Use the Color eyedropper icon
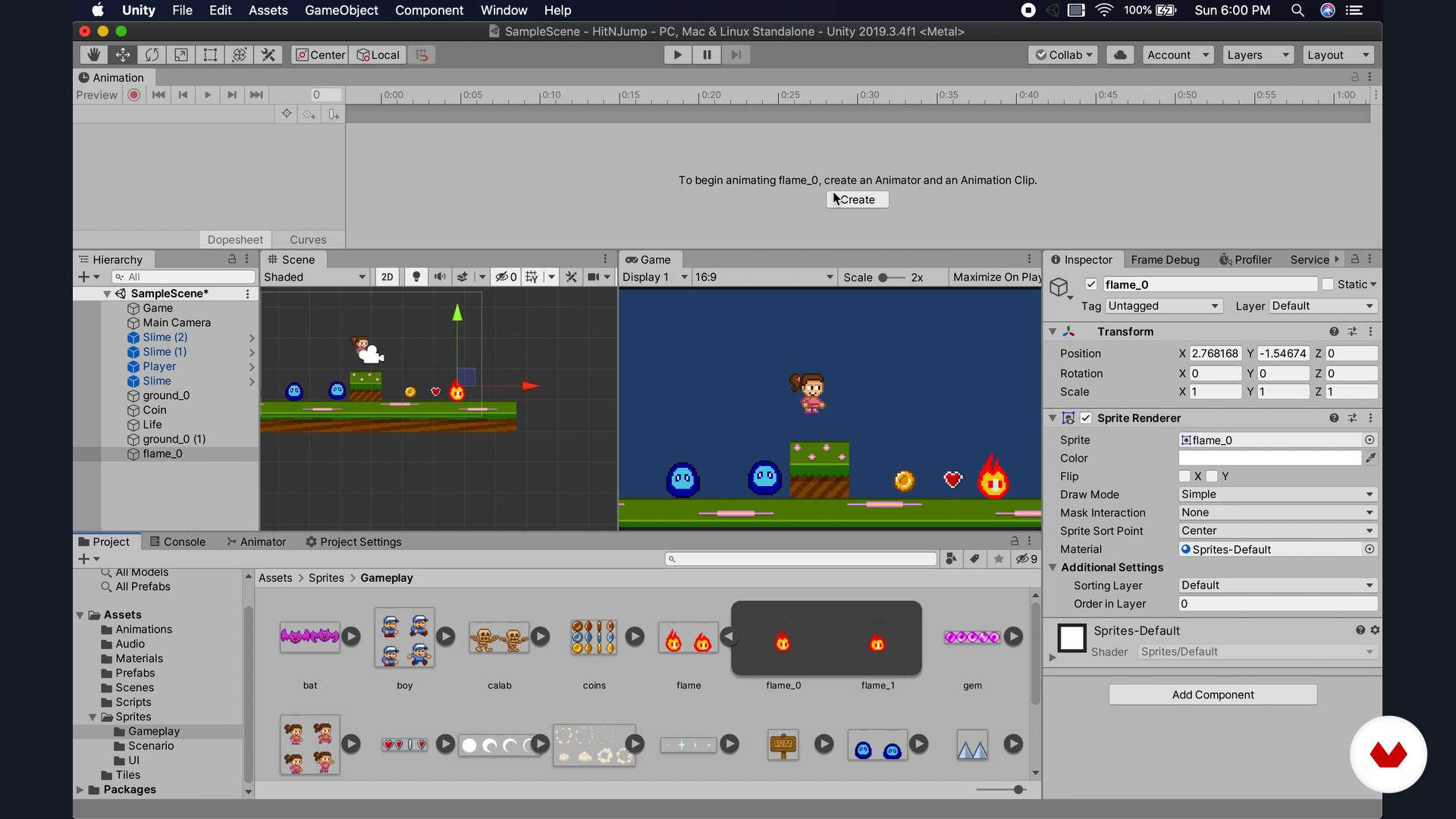Viewport: 1456px width, 819px height. click(1370, 458)
